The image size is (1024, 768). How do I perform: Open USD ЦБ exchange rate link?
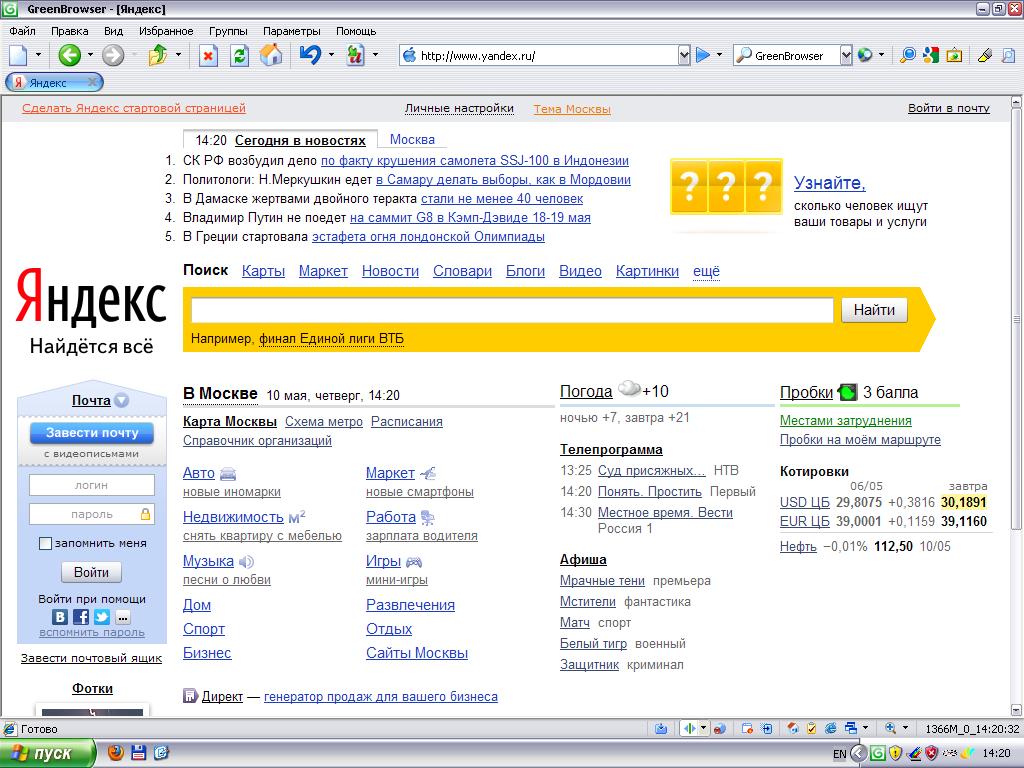[805, 503]
